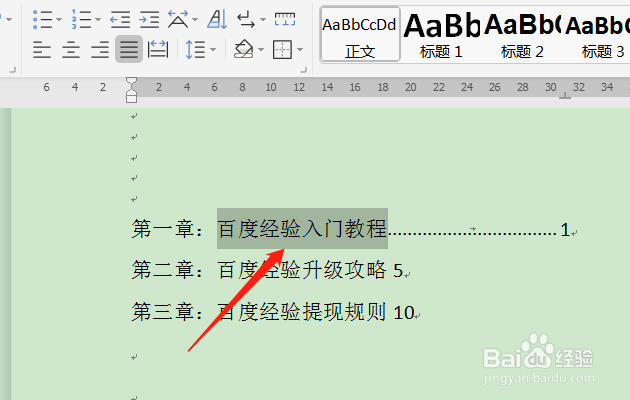The image size is (630, 400).
Task: Open the bullet style dropdown arrow
Action: [x=59, y=19]
